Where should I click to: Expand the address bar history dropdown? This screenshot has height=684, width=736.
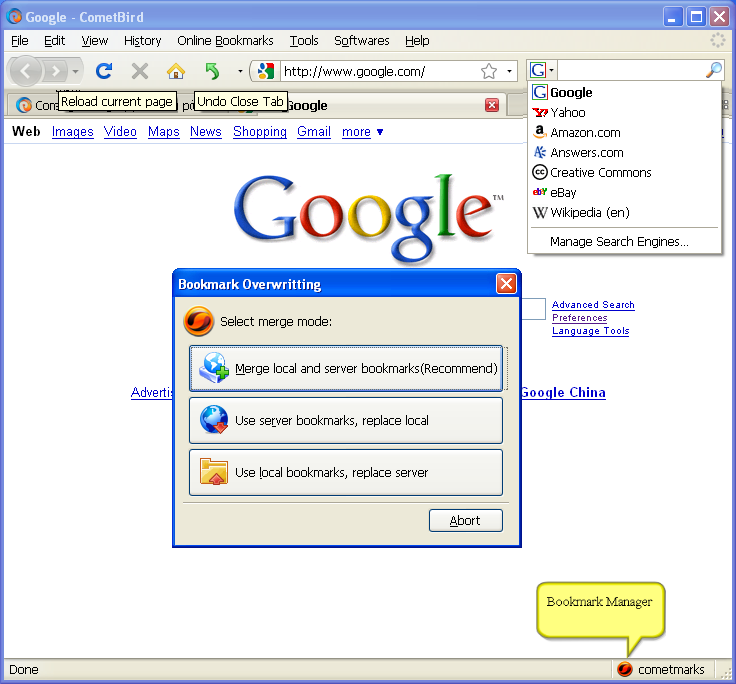[x=509, y=72]
